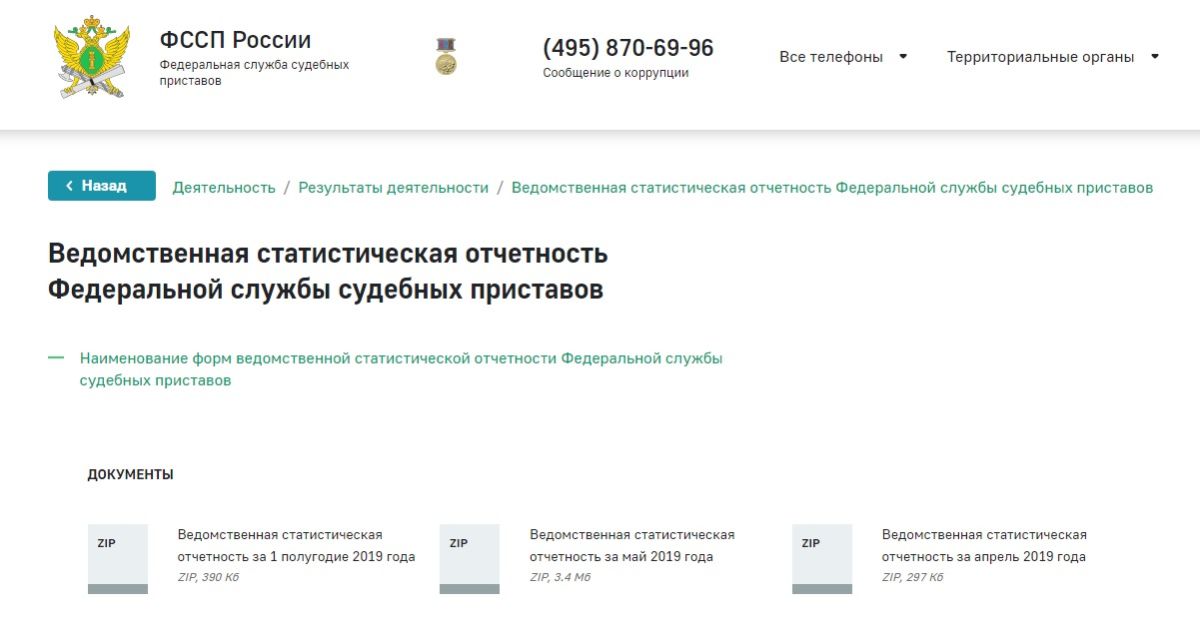Click the green dash icon beside Наименование форм
Screen dimensions: 1200x634
[x=56, y=358]
